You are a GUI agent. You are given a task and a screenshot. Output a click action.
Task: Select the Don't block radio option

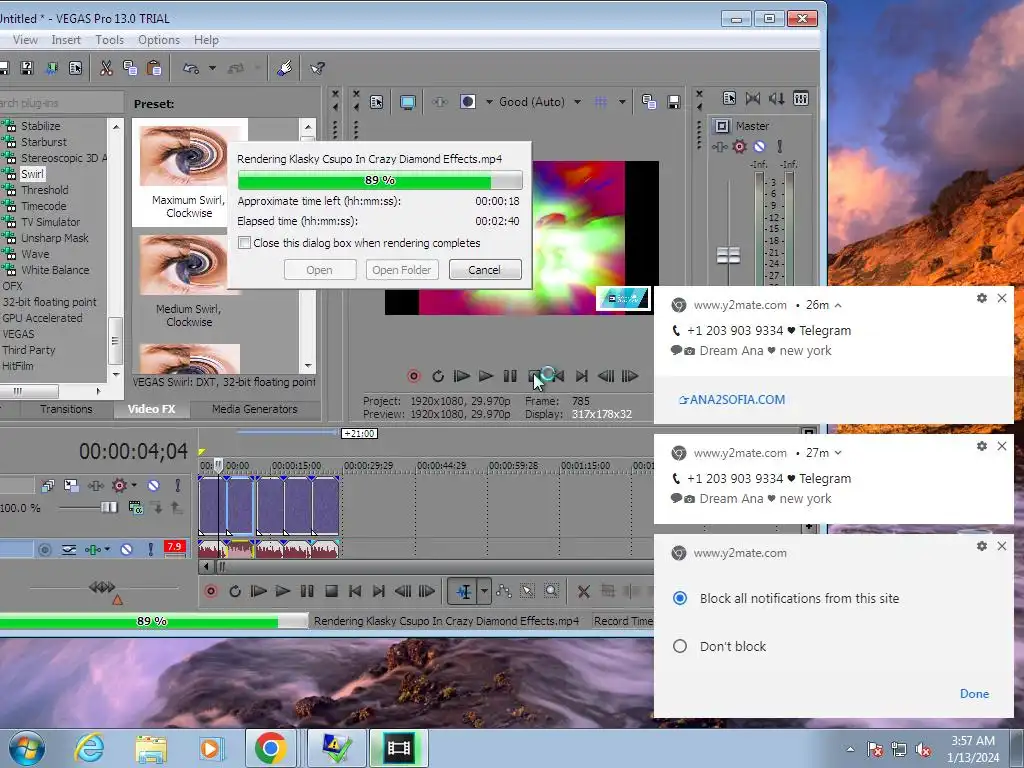click(680, 646)
